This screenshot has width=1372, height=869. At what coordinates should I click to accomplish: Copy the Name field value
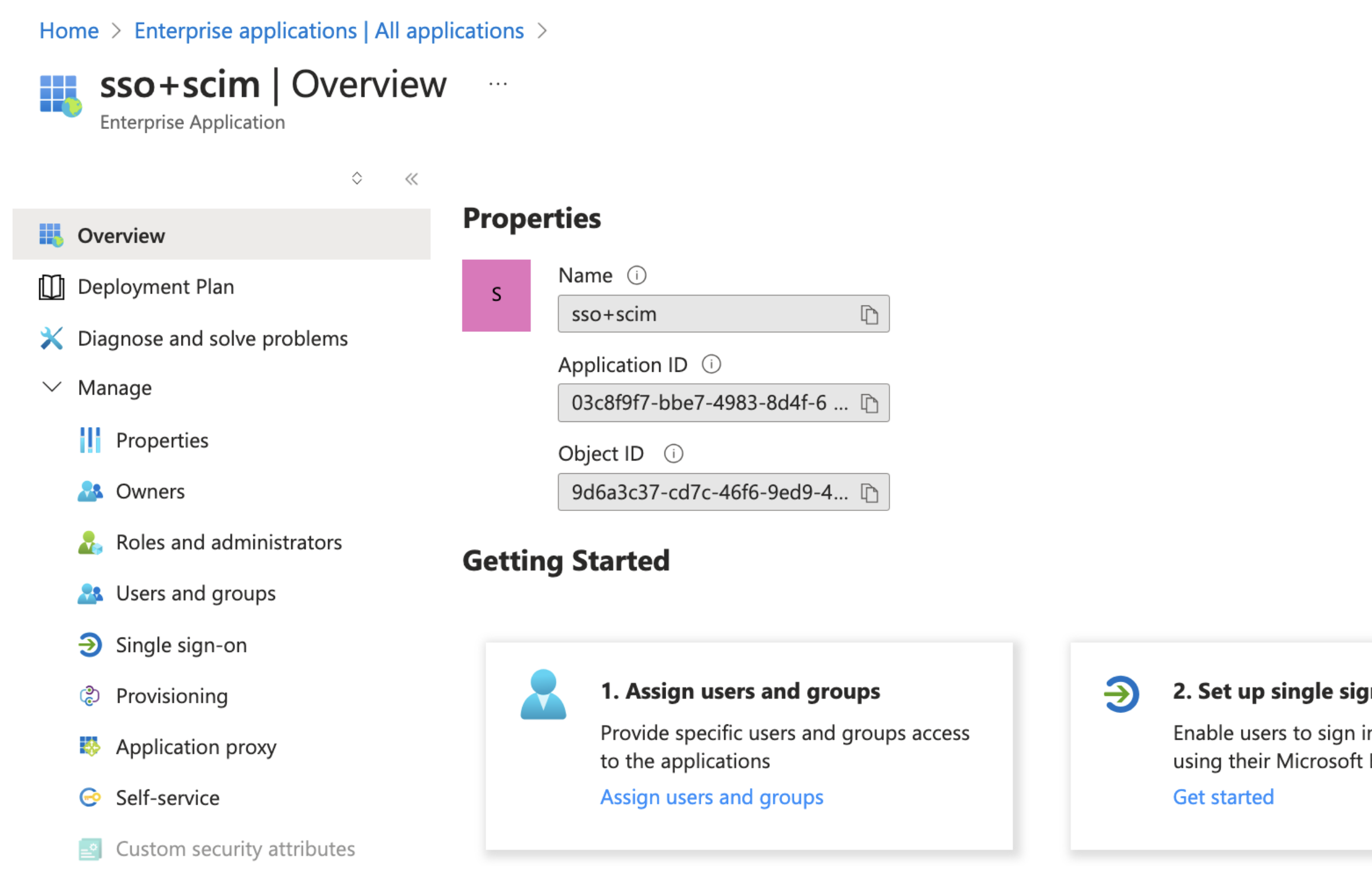(x=869, y=314)
